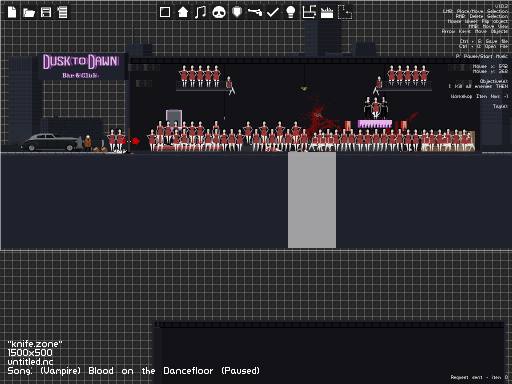Image resolution: width=512 pixels, height=384 pixels.
Task: Click the P: Pause/Start Music hint
Action: pos(482,56)
